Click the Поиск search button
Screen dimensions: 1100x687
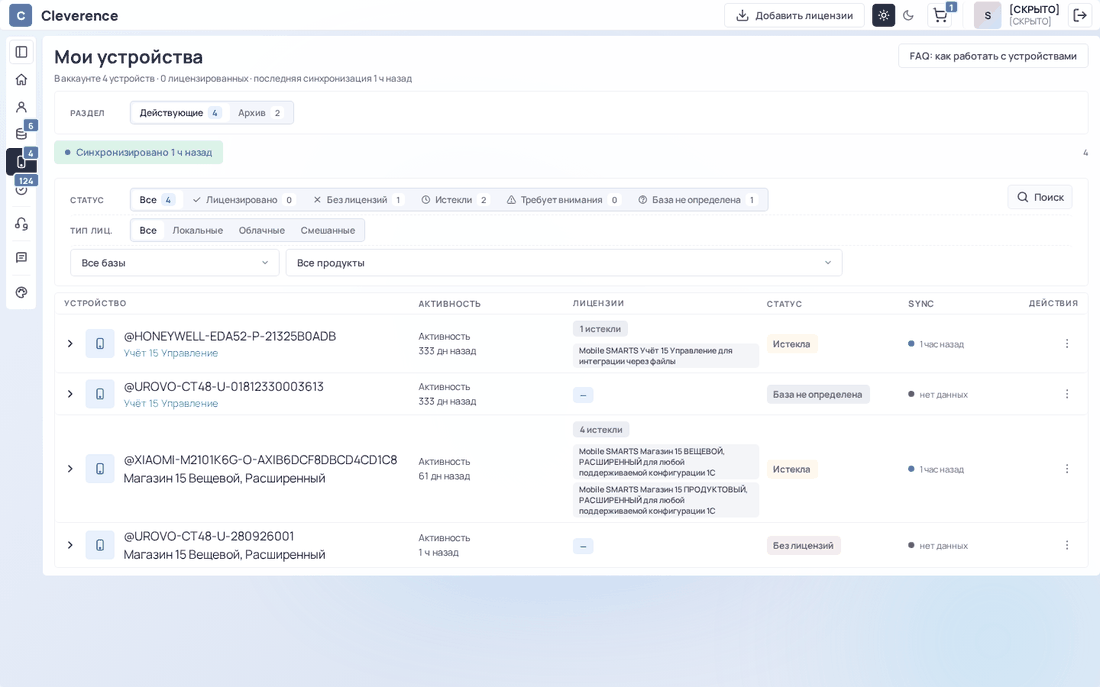coord(1040,197)
